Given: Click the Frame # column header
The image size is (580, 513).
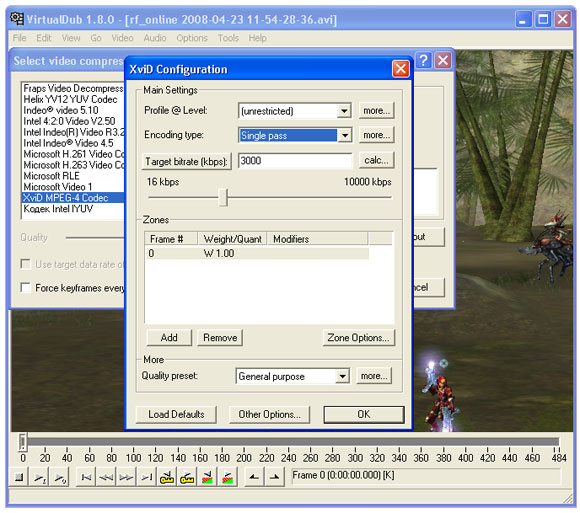Looking at the screenshot, I should point(171,239).
